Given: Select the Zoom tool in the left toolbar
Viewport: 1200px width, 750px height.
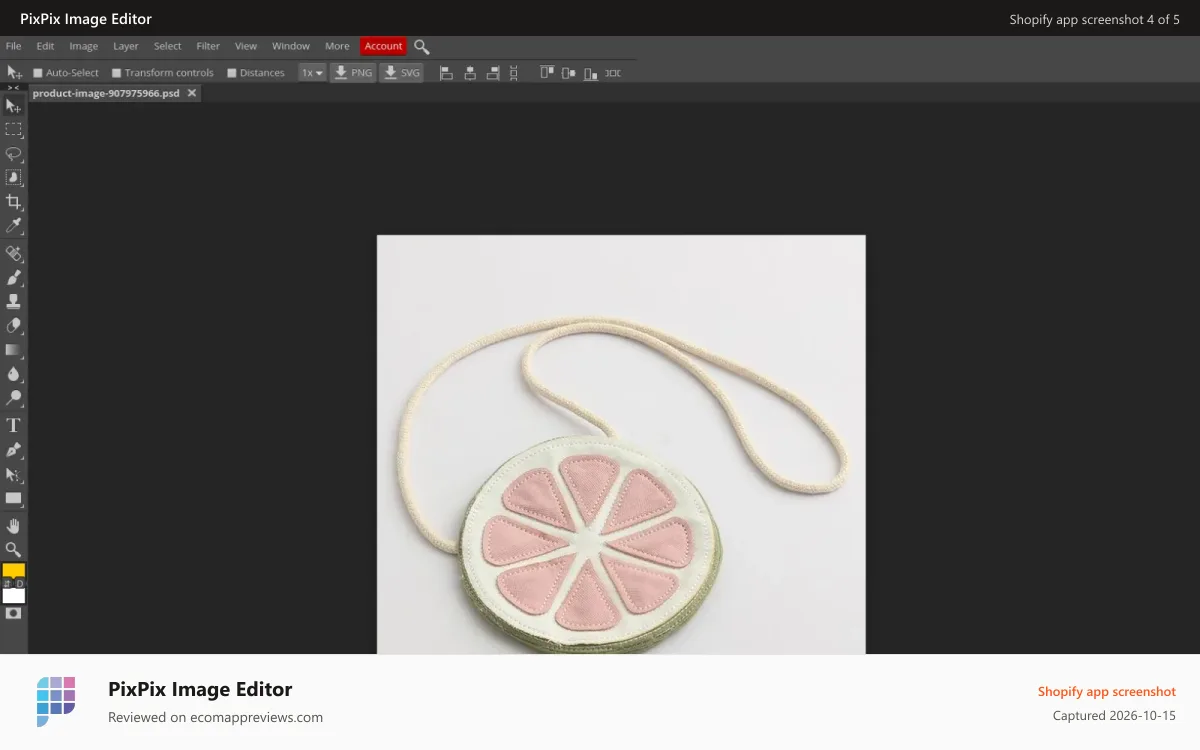Looking at the screenshot, I should pyautogui.click(x=13, y=550).
